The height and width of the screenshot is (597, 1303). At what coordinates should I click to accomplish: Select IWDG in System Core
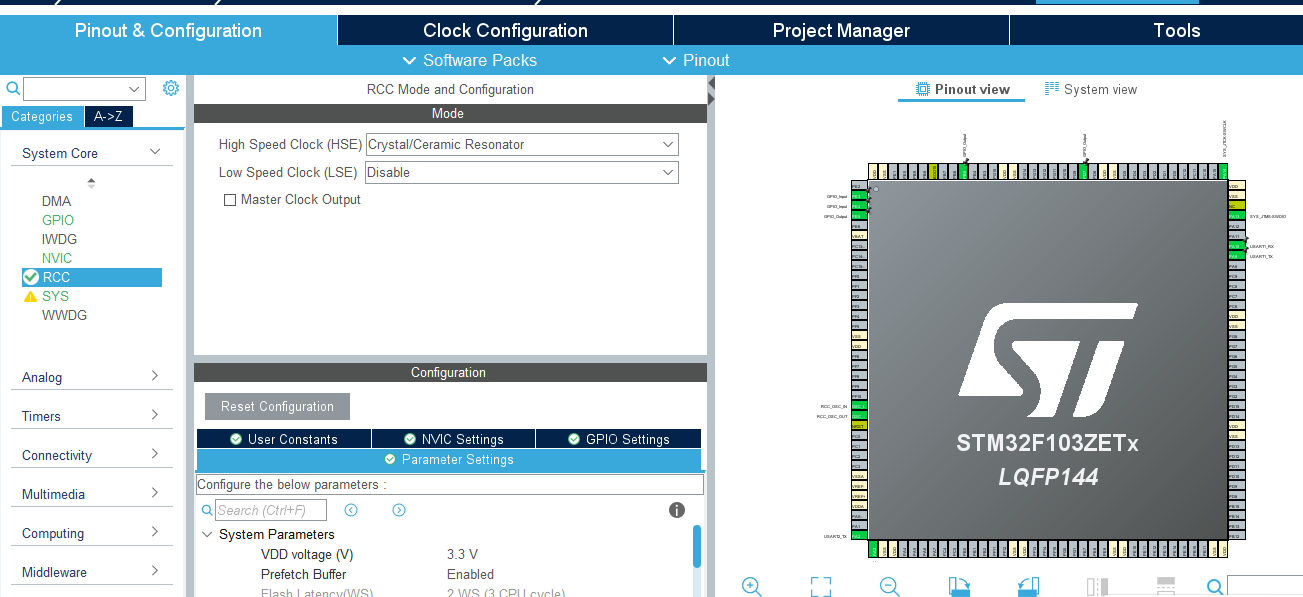coord(59,239)
